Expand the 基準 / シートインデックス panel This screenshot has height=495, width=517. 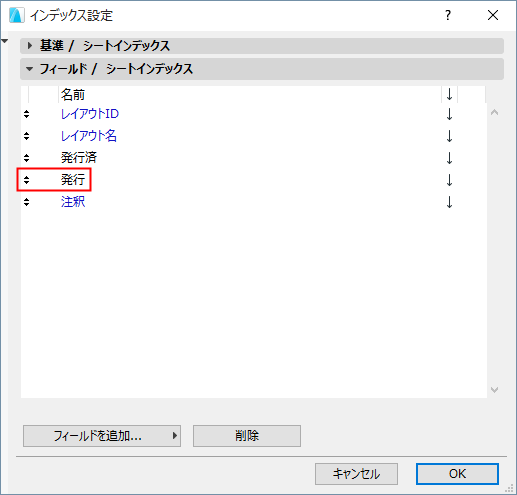[x=30, y=45]
